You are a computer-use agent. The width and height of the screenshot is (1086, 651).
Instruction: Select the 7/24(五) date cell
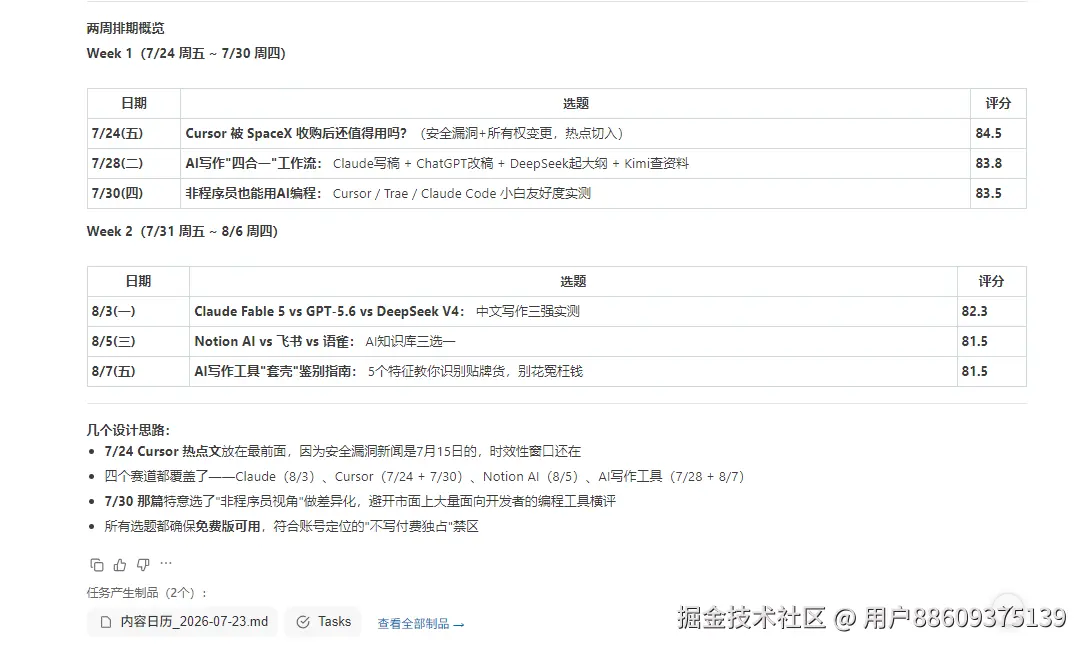(134, 133)
